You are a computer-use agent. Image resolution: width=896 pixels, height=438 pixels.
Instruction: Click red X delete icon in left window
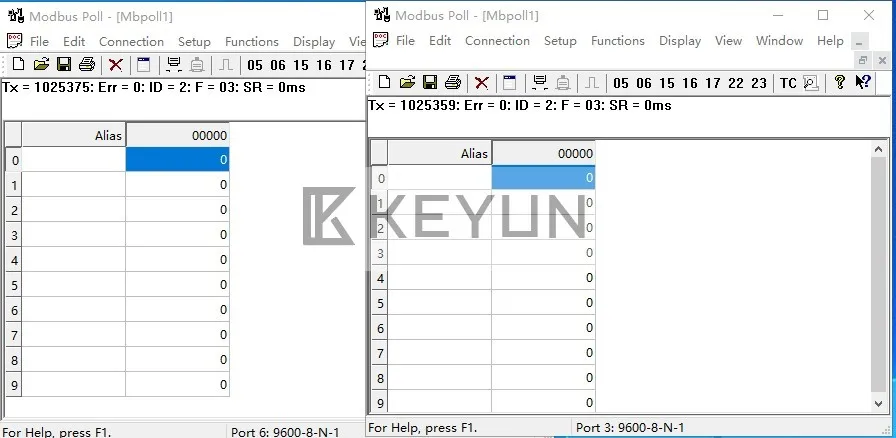(116, 65)
